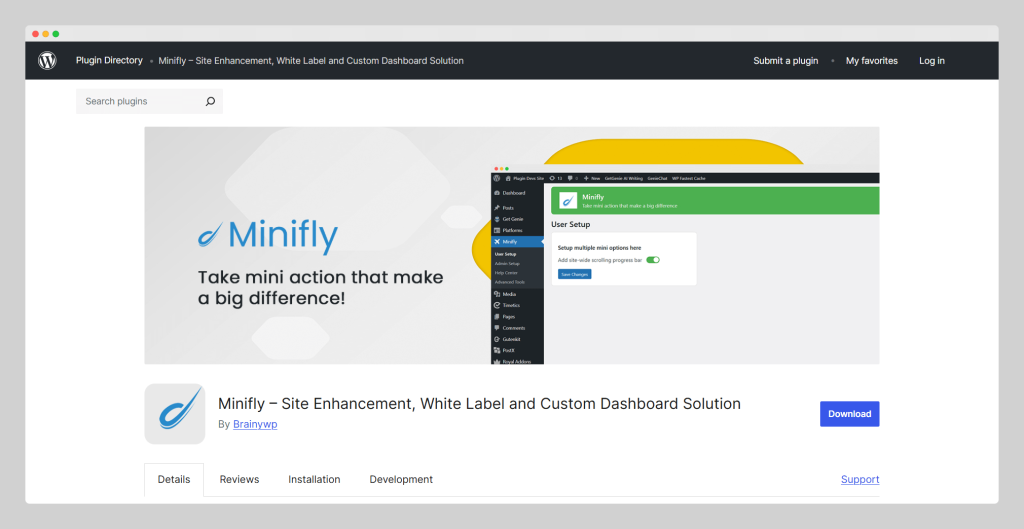
Task: Click the yellow minimize window dot
Action: [x=46, y=34]
